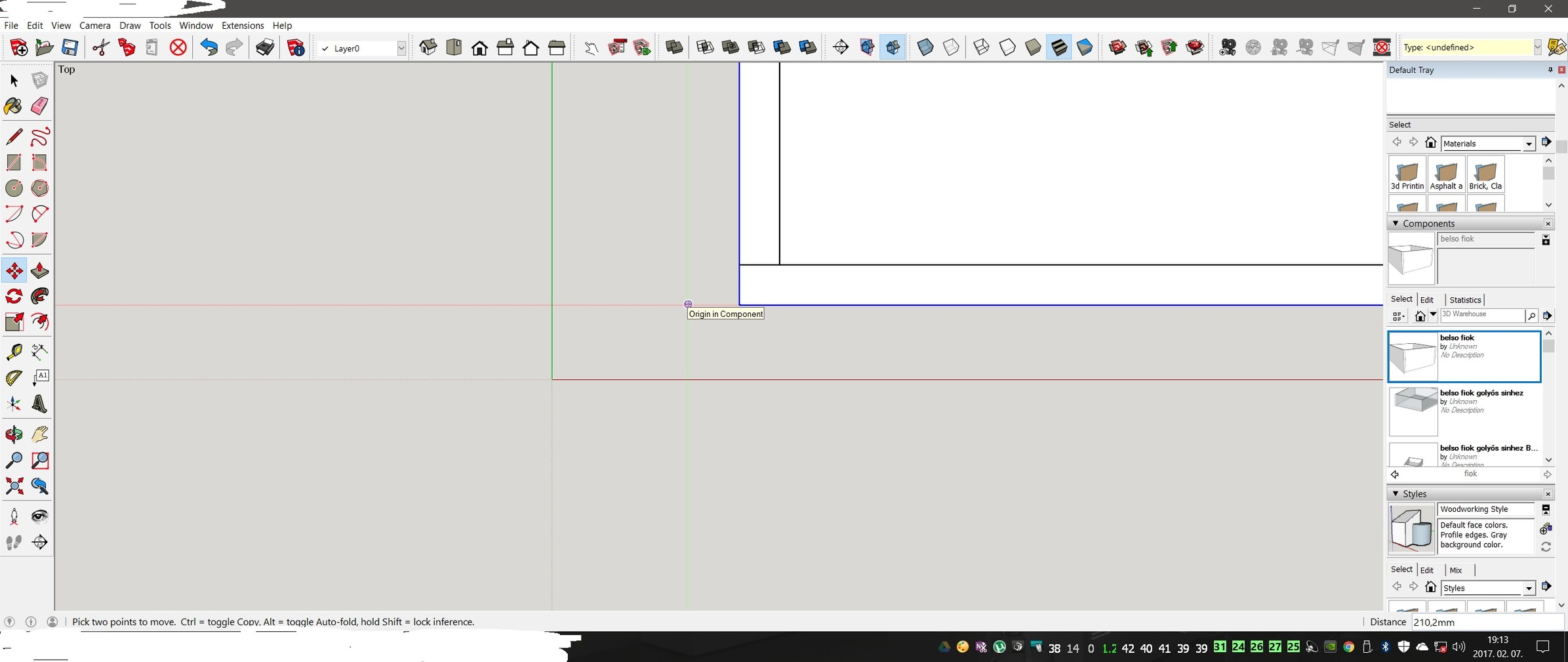Image resolution: width=1568 pixels, height=662 pixels.
Task: Select the 3D Text tool
Action: (39, 403)
